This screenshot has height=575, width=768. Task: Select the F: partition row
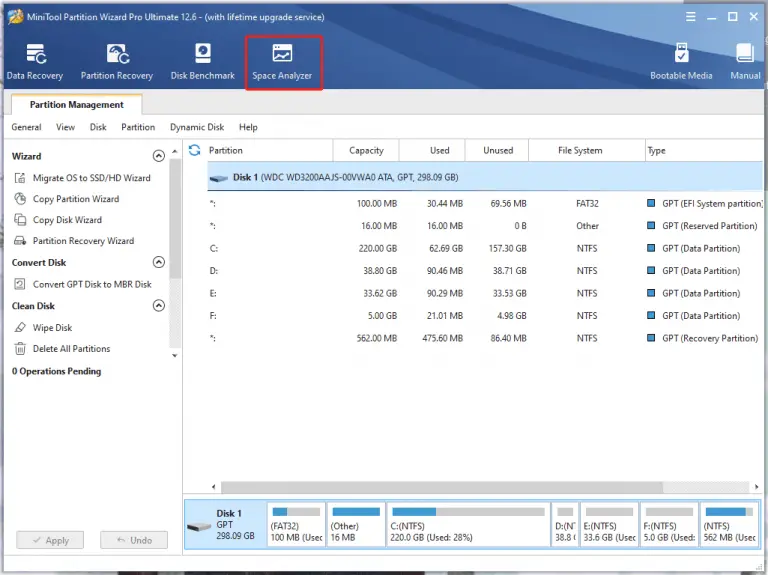pyautogui.click(x=485, y=316)
